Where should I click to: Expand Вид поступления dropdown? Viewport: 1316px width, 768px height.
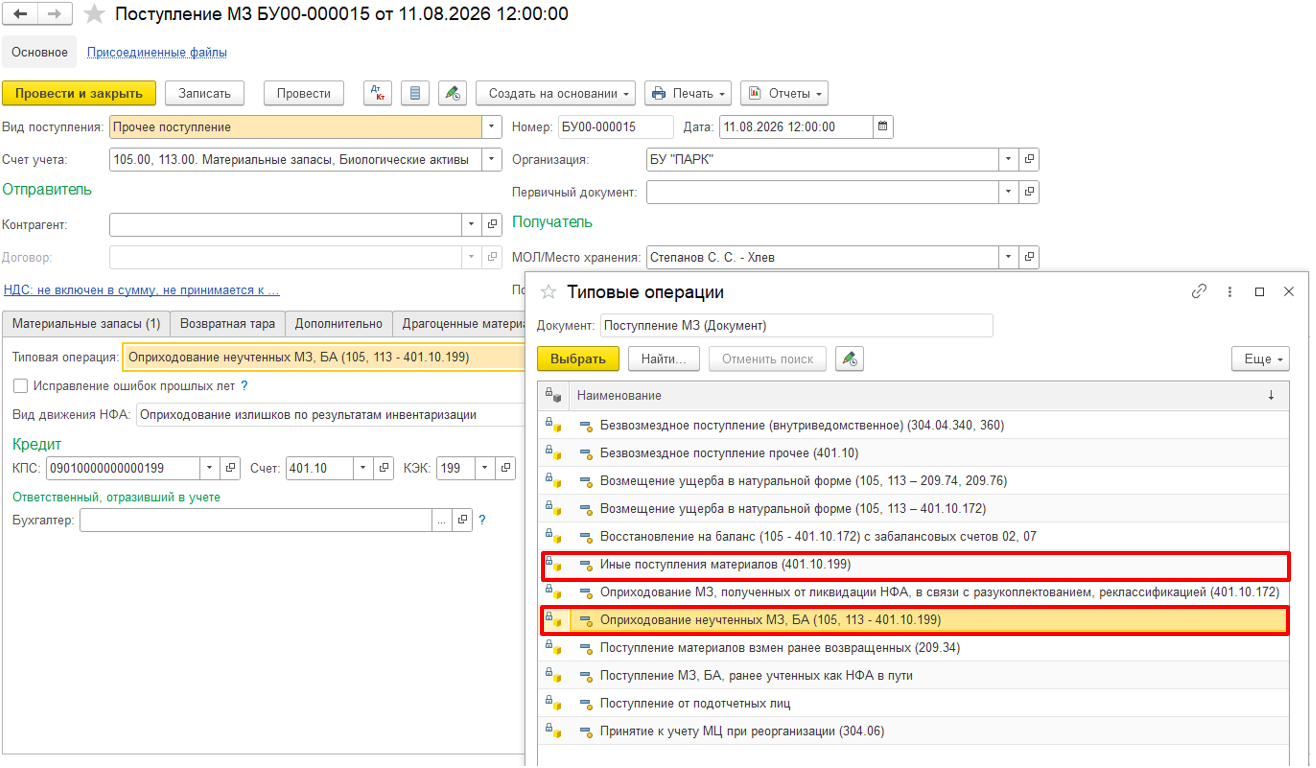coord(491,127)
